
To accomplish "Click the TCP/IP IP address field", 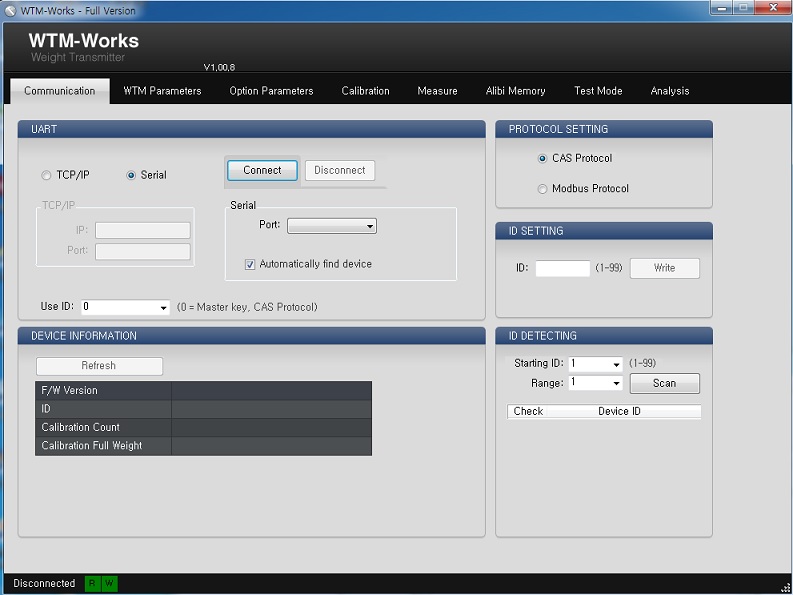I will click(x=143, y=230).
